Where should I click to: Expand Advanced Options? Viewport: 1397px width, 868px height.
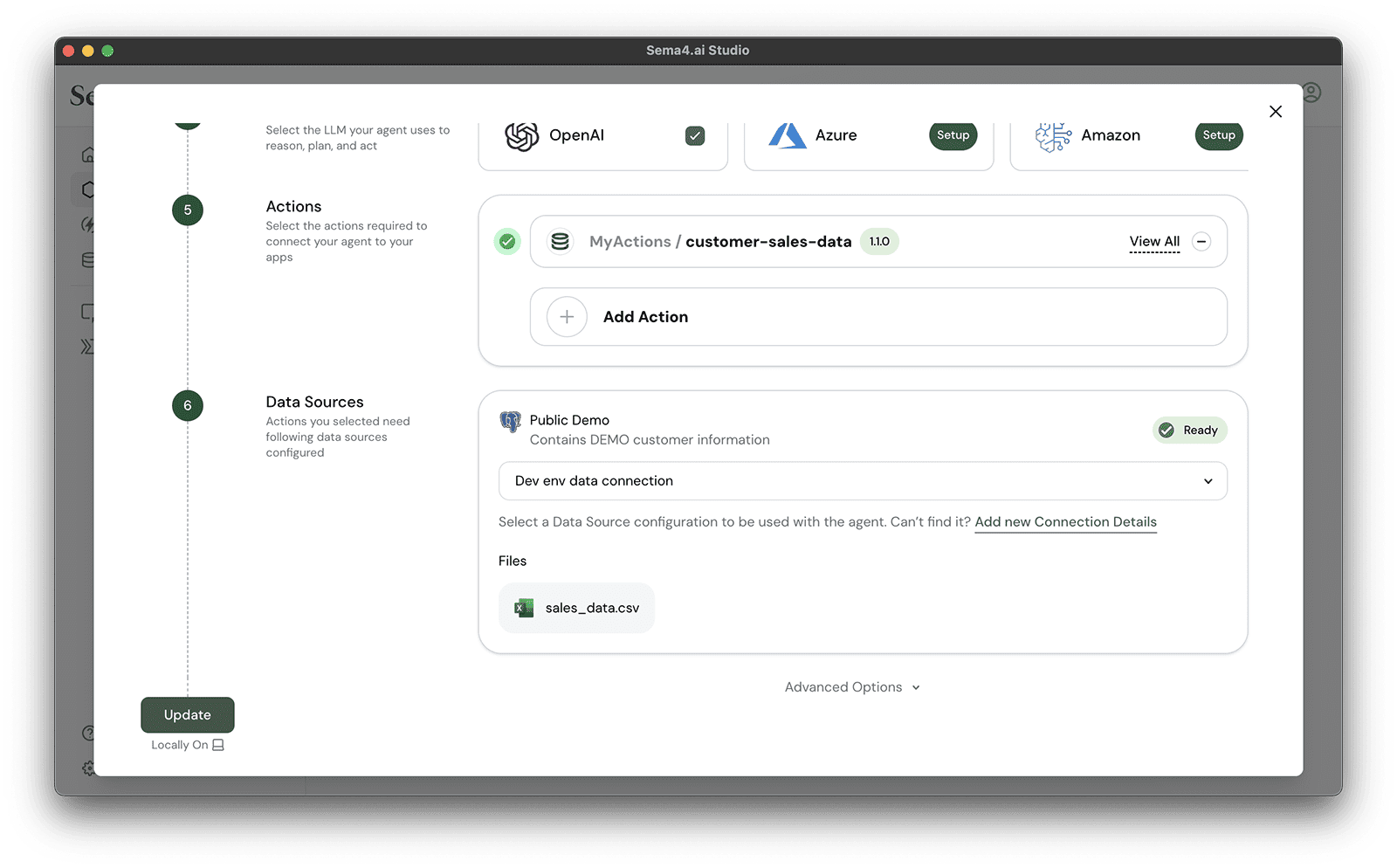(x=851, y=686)
